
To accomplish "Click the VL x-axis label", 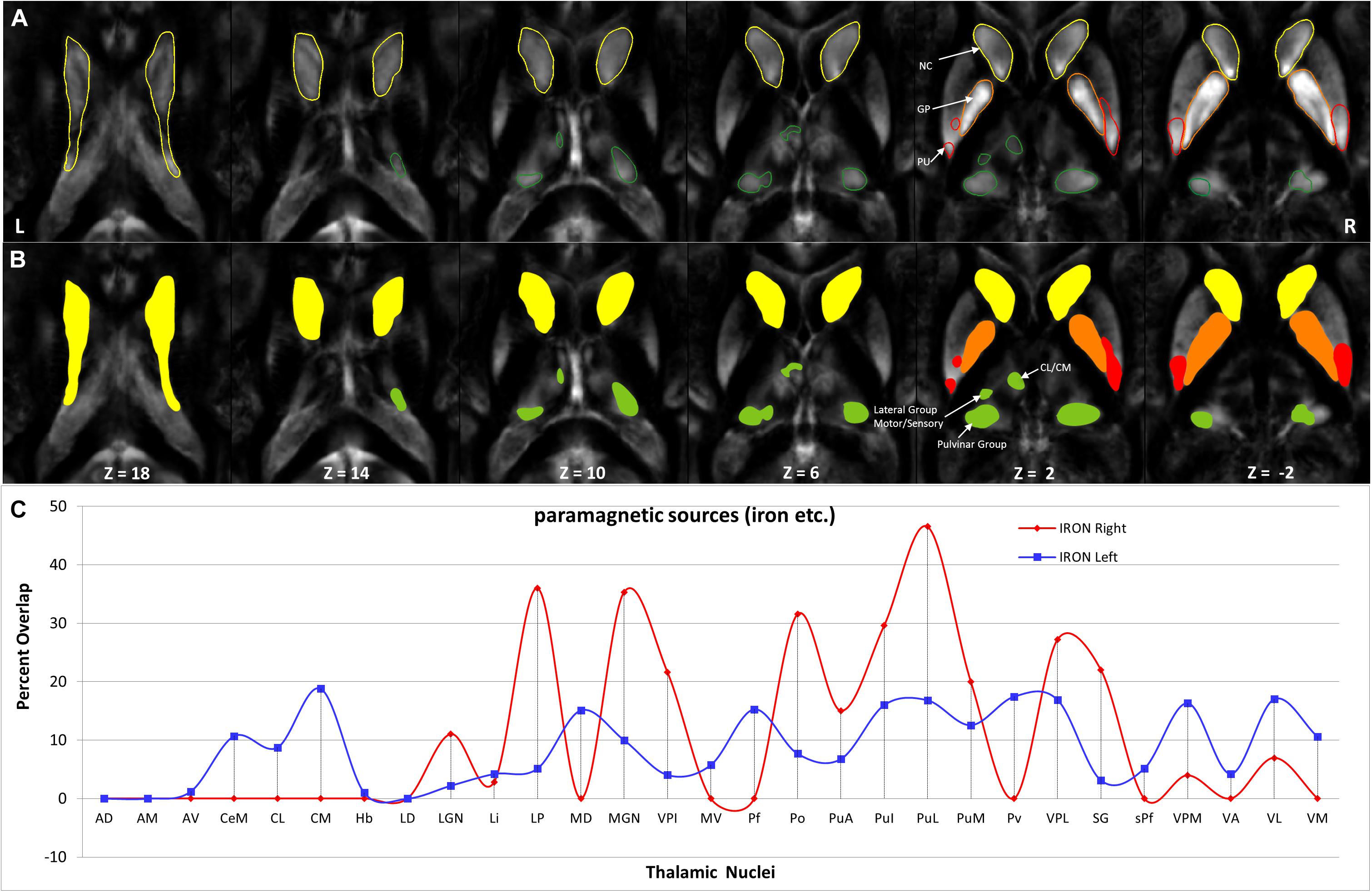I will pos(1274,818).
